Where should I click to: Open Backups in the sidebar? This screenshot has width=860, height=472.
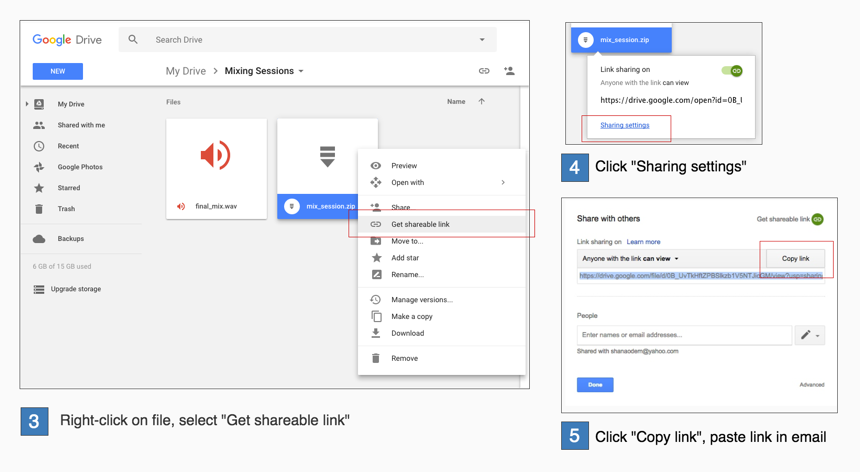(x=70, y=239)
